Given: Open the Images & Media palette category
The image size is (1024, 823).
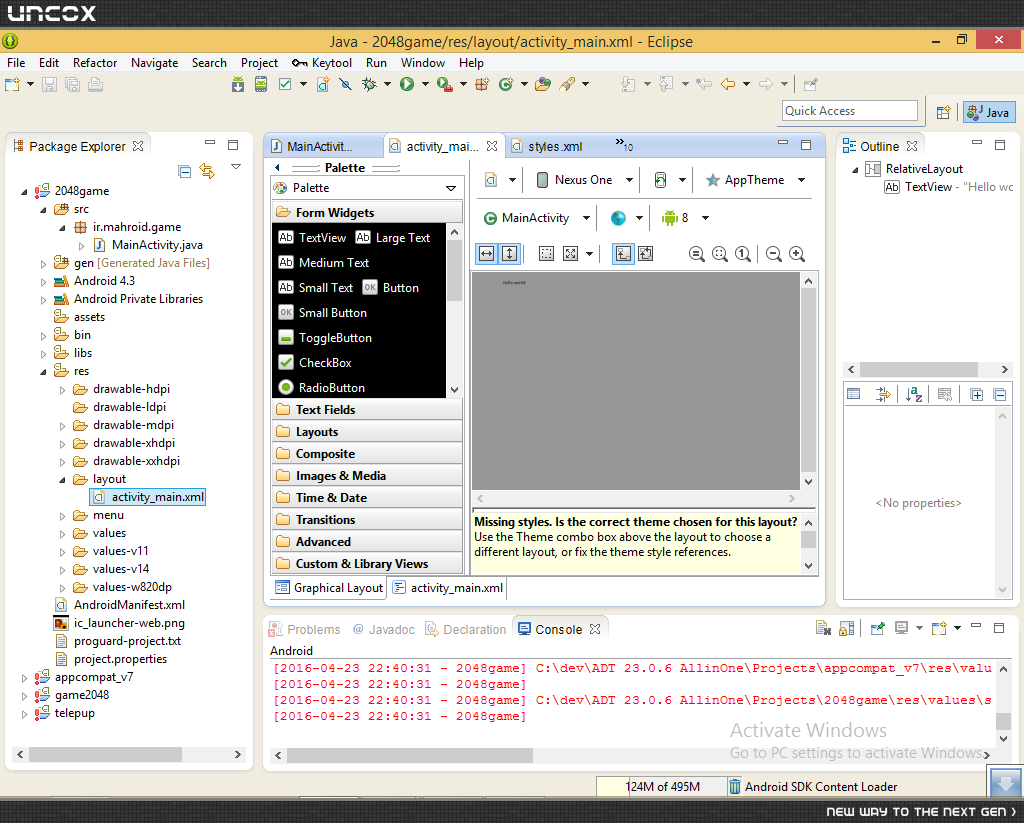Looking at the screenshot, I should coord(367,476).
